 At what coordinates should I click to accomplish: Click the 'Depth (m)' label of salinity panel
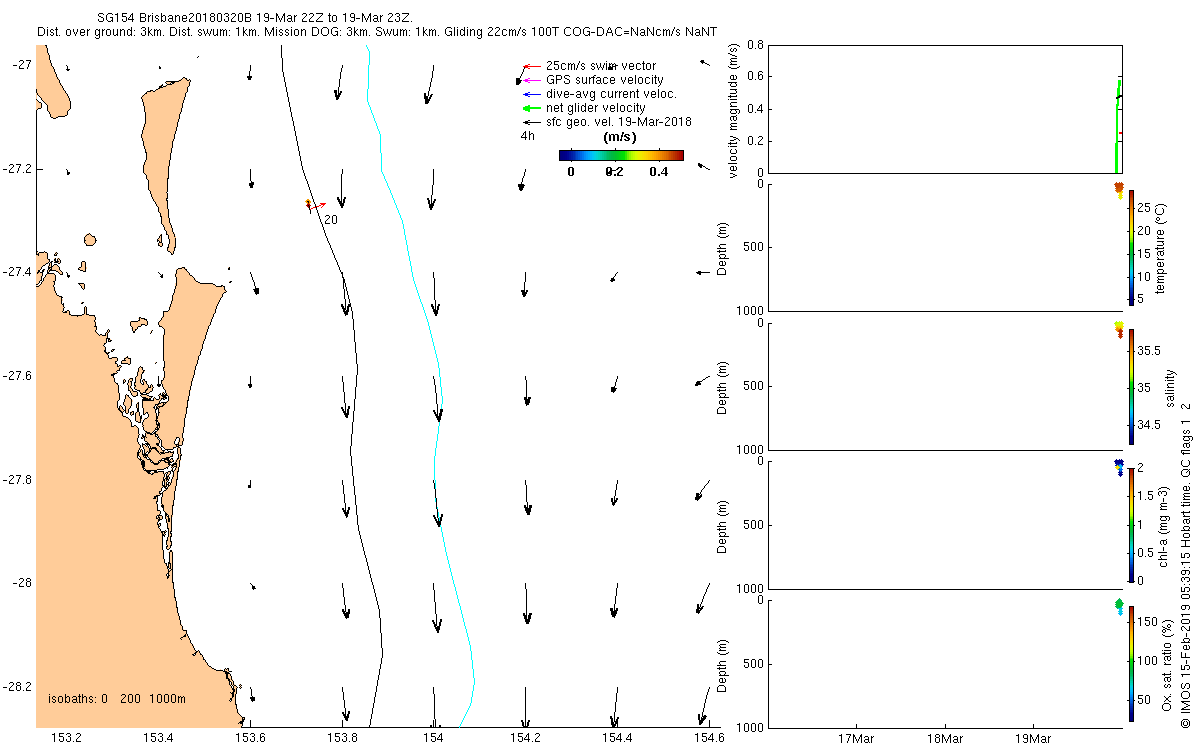tap(723, 386)
